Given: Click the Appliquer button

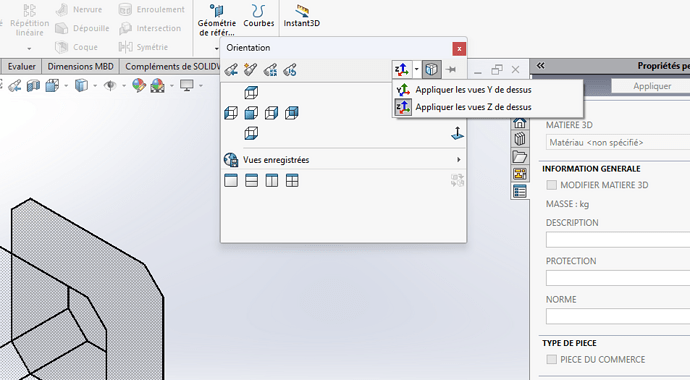Looking at the screenshot, I should [x=651, y=86].
